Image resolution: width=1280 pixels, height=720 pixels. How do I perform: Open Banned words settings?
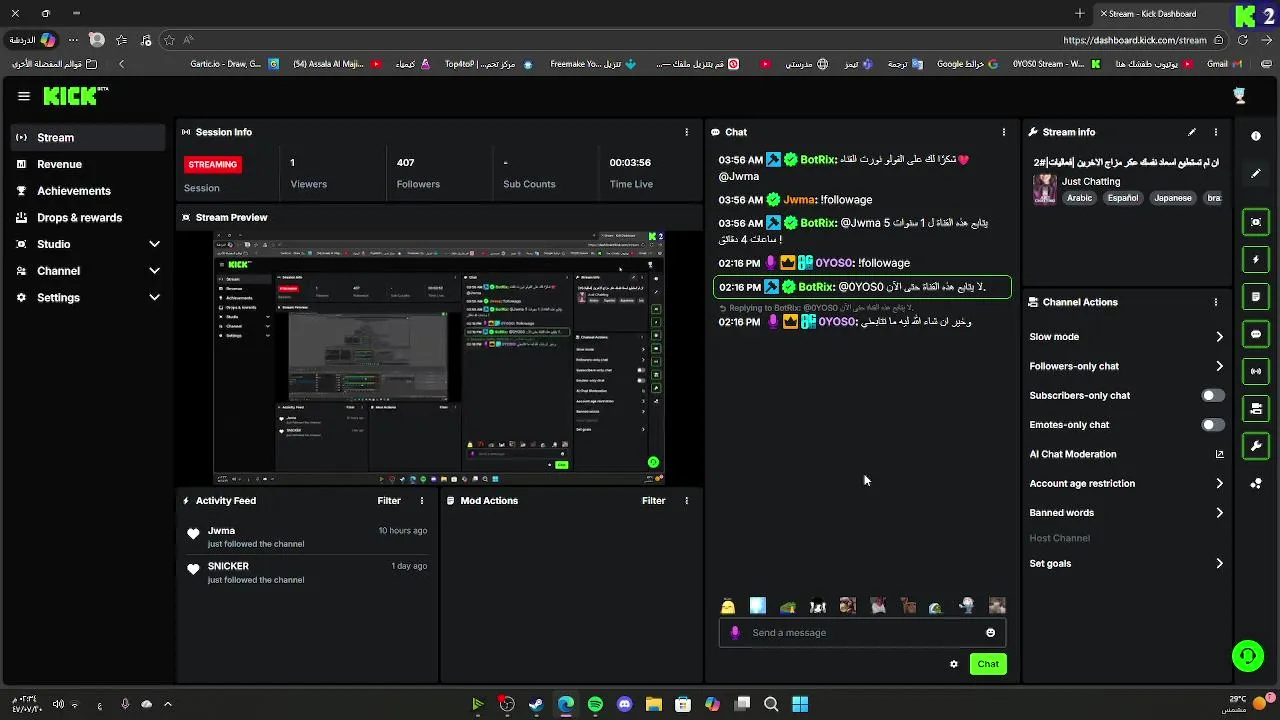(1127, 513)
